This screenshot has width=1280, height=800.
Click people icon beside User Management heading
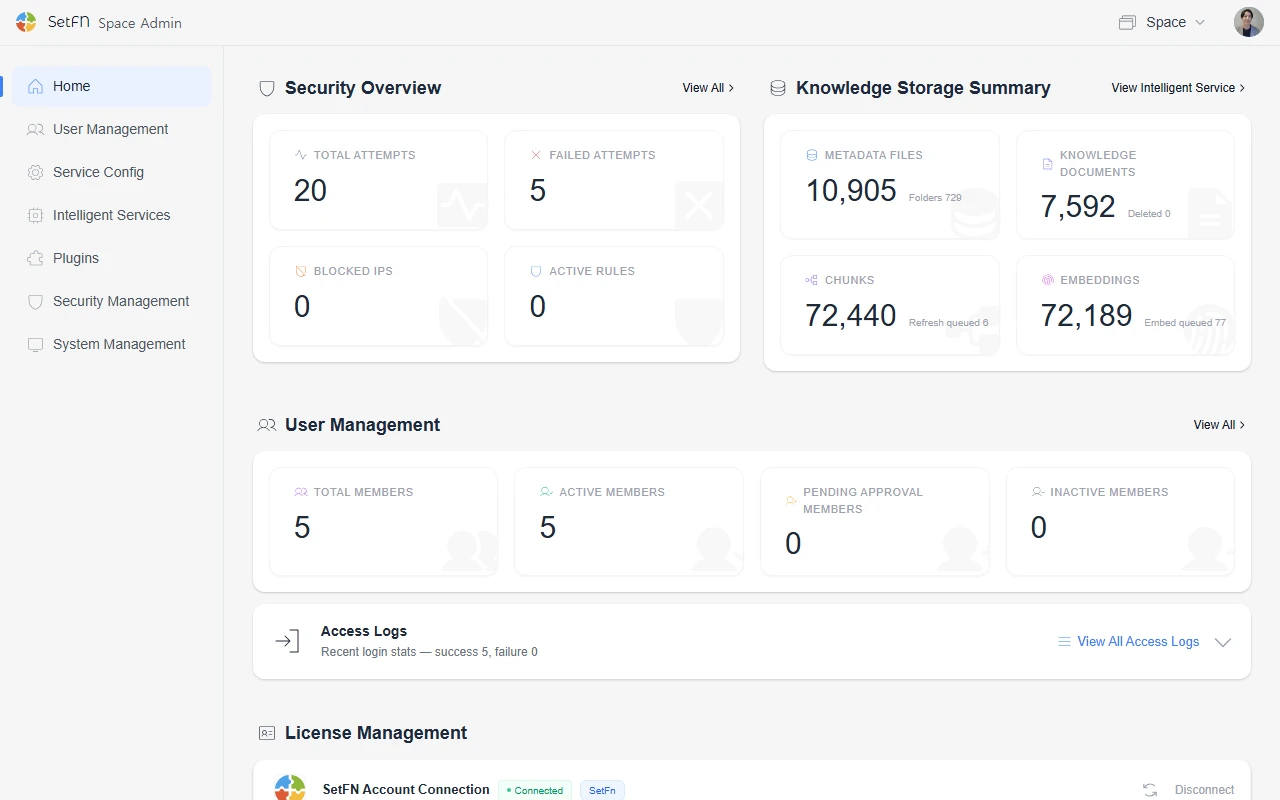tap(267, 425)
